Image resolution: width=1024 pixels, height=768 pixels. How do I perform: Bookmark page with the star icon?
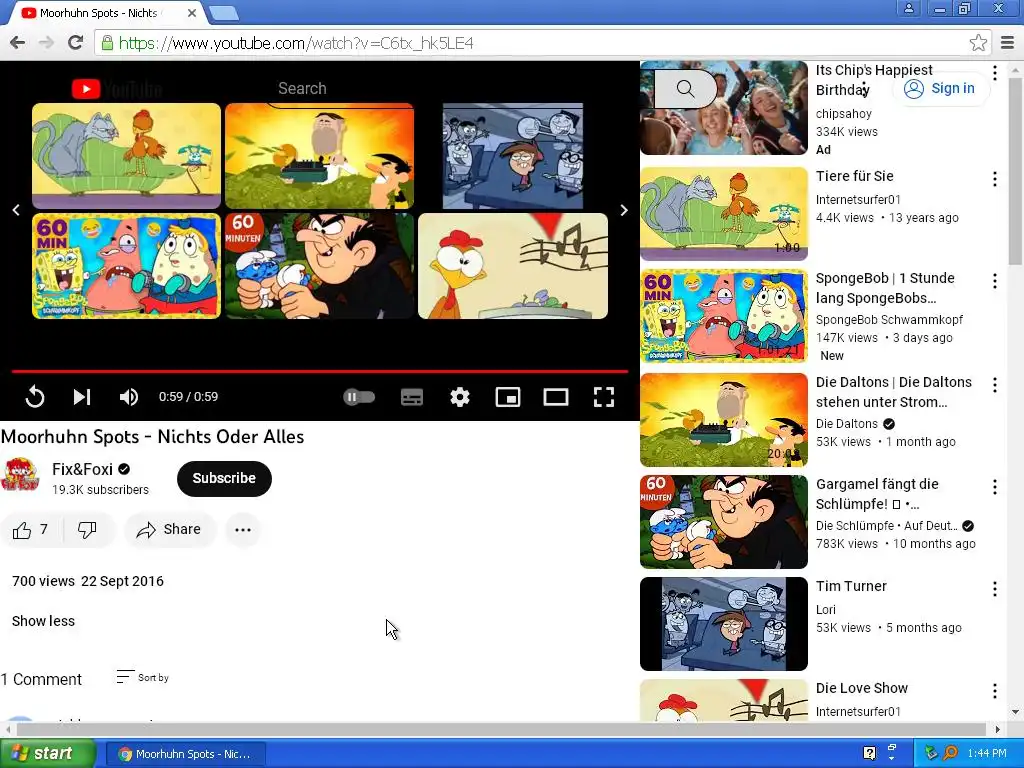[978, 43]
